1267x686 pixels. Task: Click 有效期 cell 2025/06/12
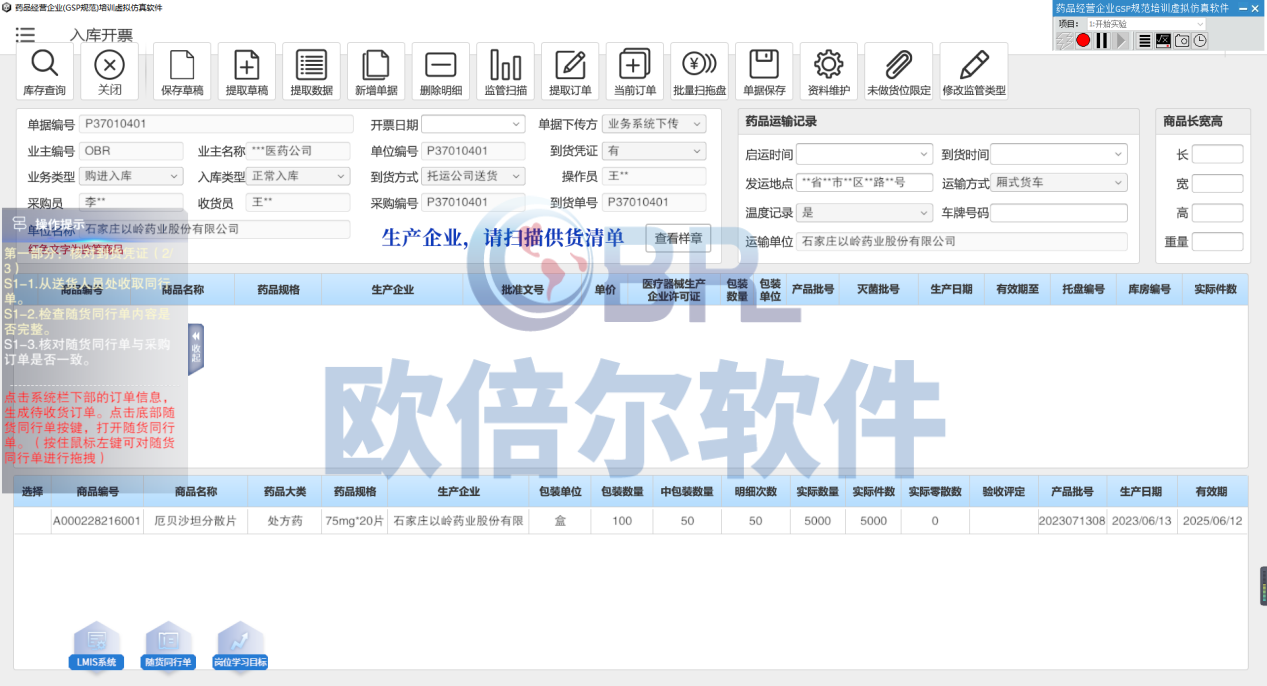click(x=1211, y=521)
